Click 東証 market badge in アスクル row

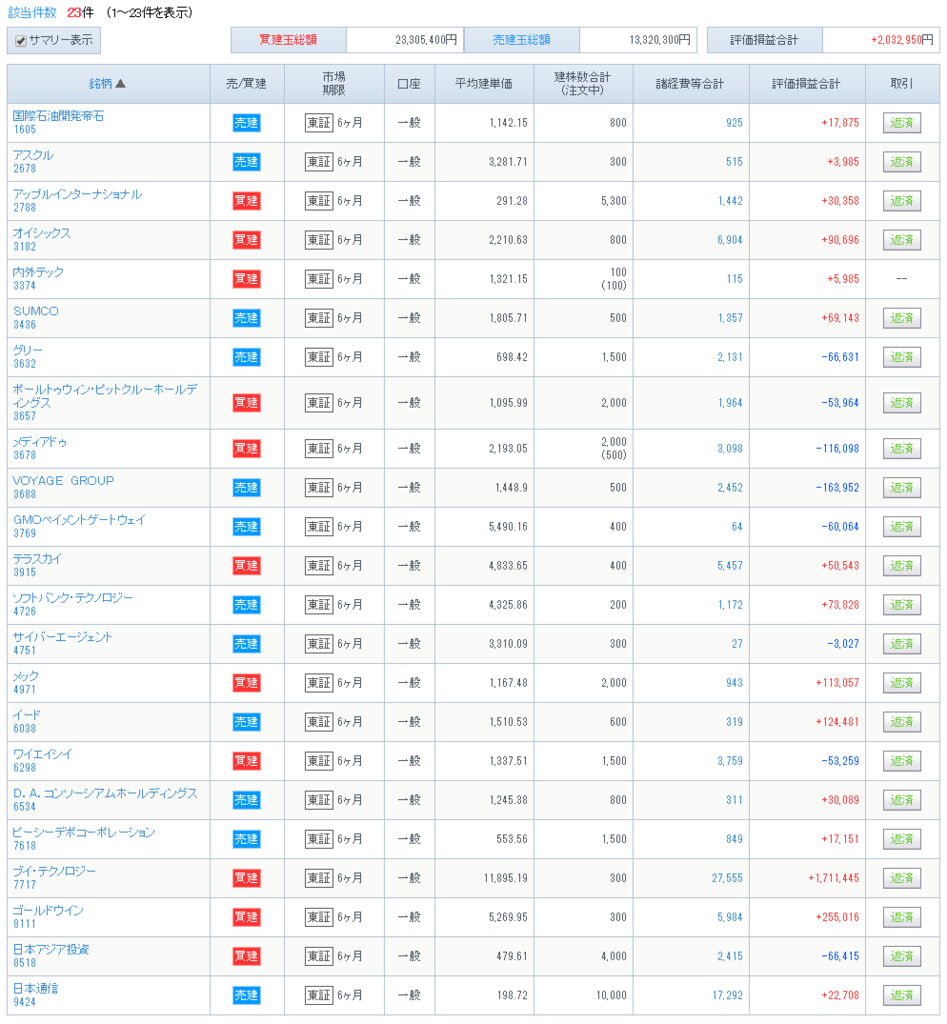(x=319, y=162)
